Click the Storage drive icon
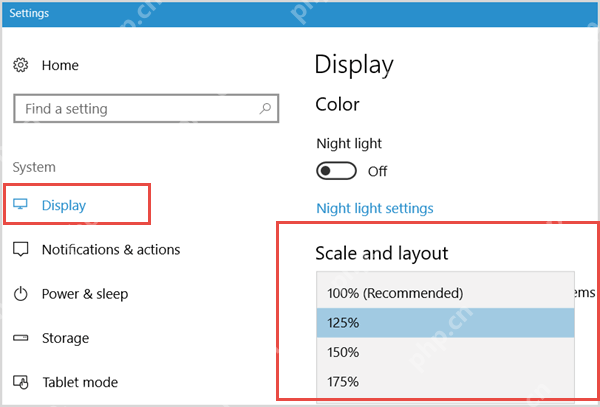 pyautogui.click(x=21, y=338)
